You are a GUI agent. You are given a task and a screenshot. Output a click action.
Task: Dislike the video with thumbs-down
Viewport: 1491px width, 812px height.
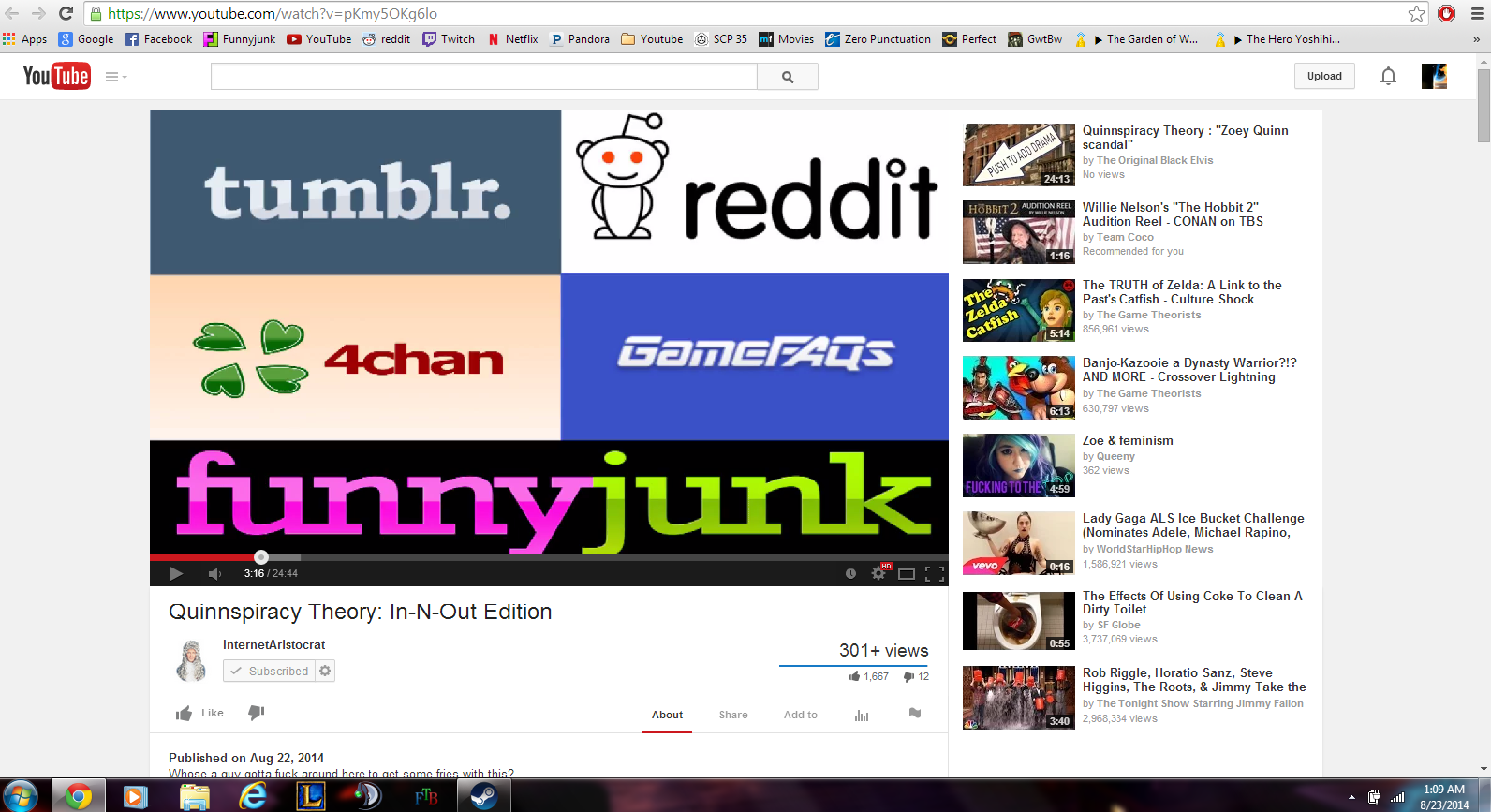256,713
